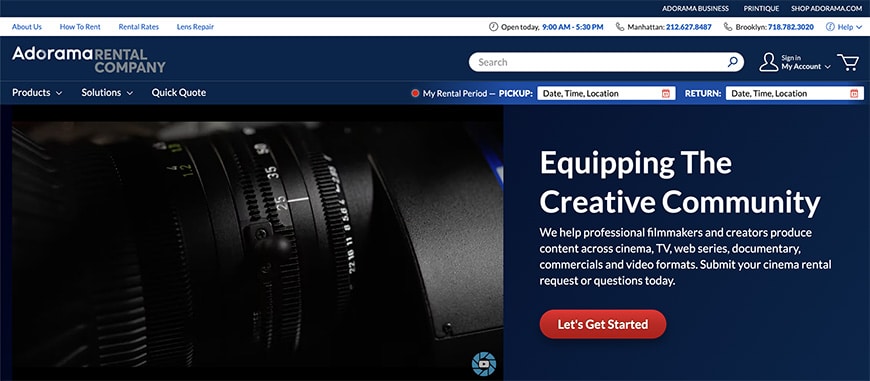
Task: Open the shopping cart icon
Action: (x=848, y=62)
